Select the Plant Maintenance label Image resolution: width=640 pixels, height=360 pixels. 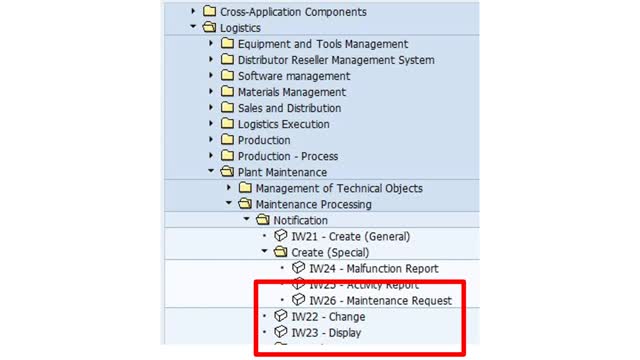point(282,172)
